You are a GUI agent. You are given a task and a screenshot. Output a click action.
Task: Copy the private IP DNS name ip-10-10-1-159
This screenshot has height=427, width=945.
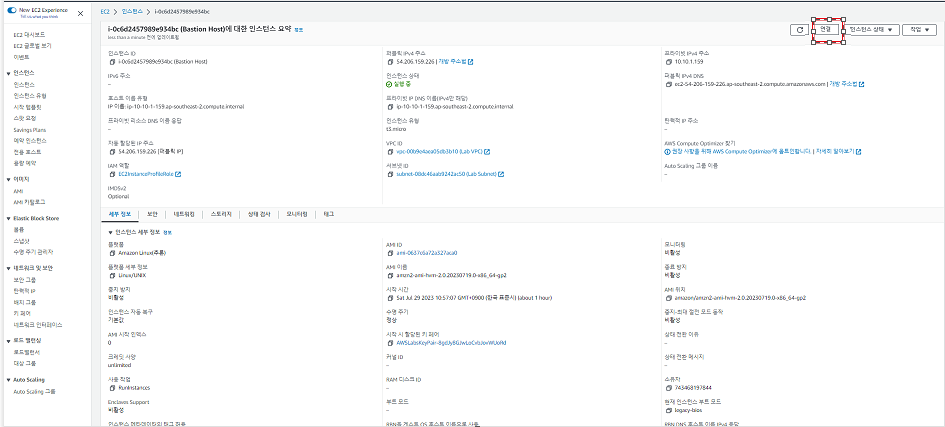[x=391, y=107]
